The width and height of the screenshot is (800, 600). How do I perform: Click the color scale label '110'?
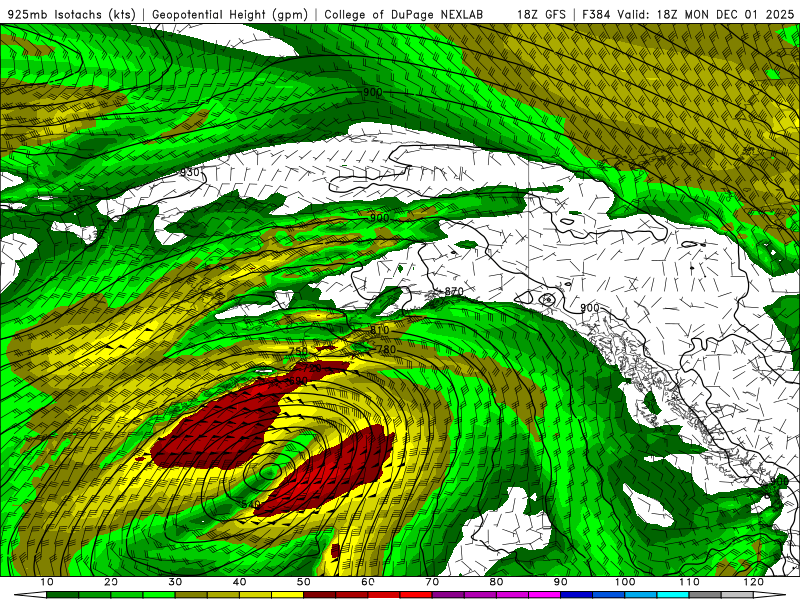tap(689, 582)
